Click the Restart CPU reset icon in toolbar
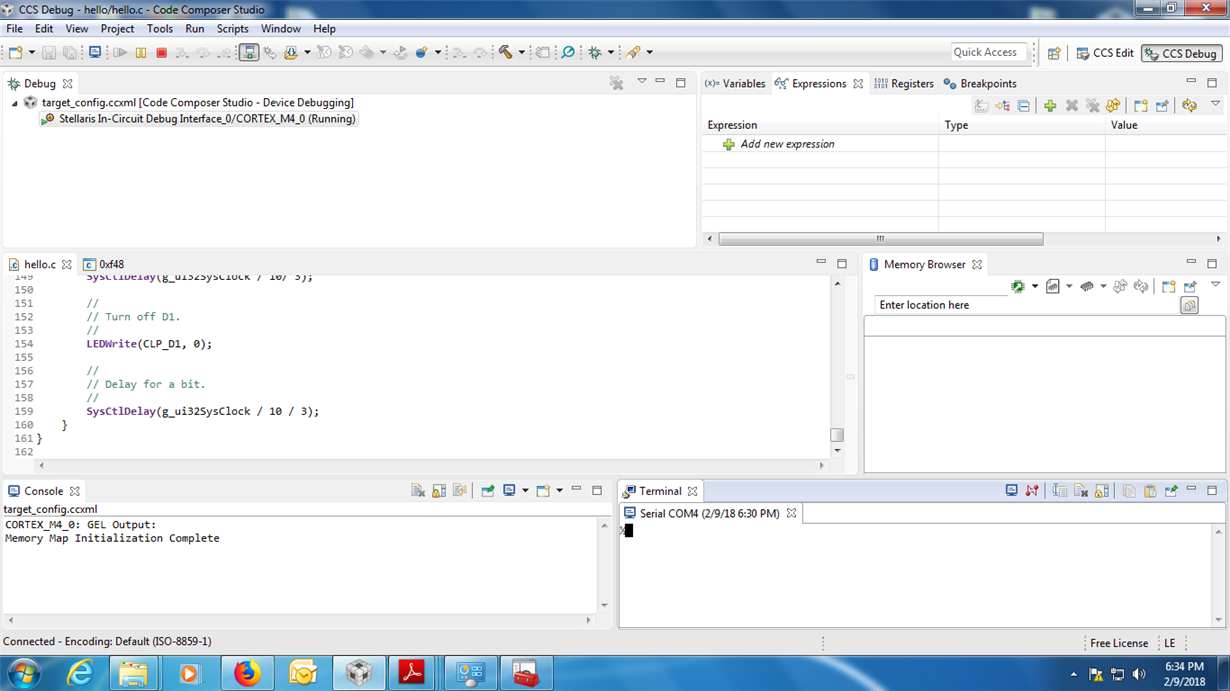The height and width of the screenshot is (691, 1230). click(x=400, y=52)
